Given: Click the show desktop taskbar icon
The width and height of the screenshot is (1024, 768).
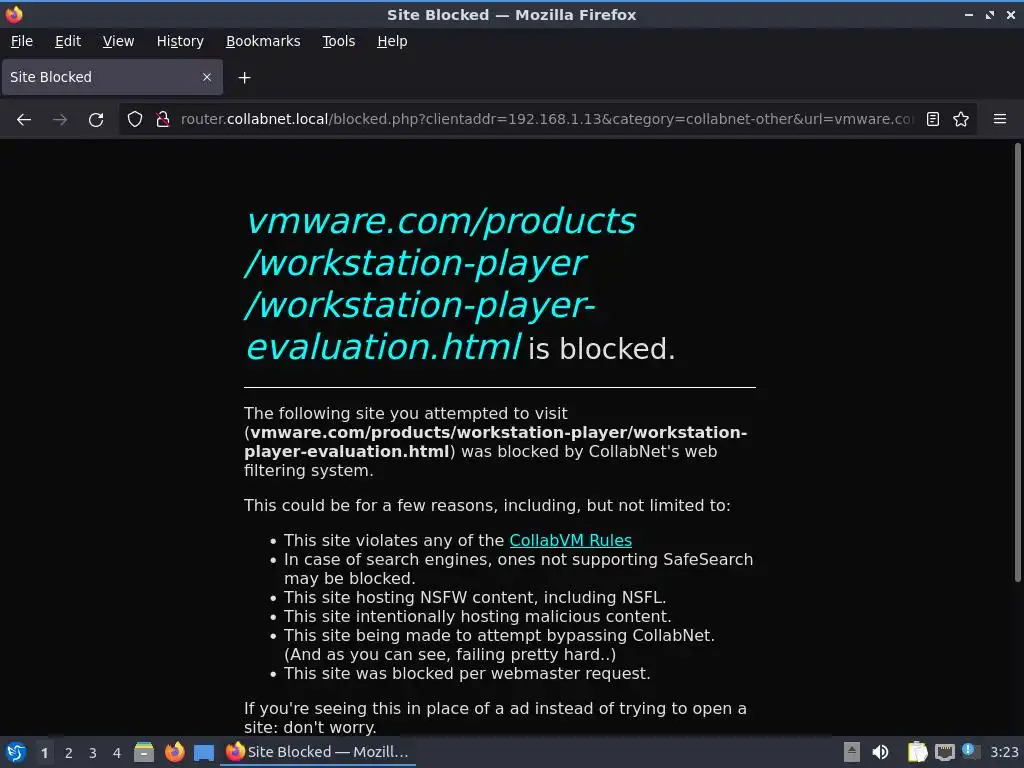Looking at the screenshot, I should click(x=204, y=752).
